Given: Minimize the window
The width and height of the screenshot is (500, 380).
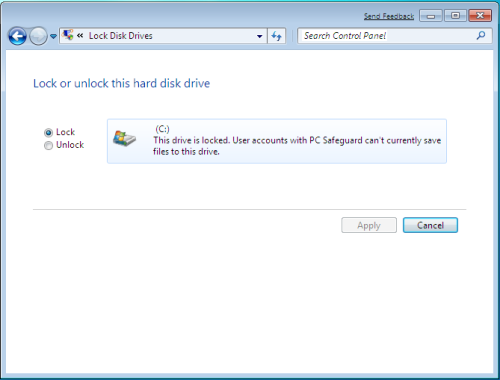Looking at the screenshot, I should tap(431, 16).
